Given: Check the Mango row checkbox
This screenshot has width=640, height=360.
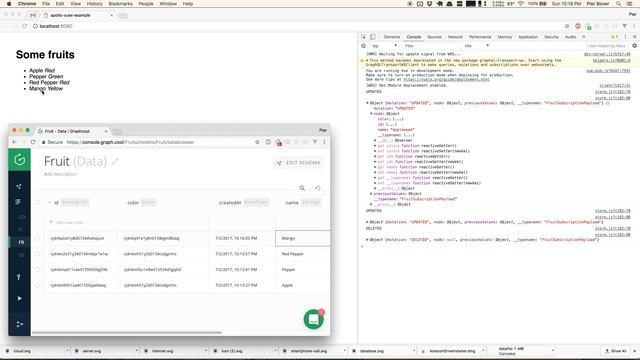Looking at the screenshot, I should pos(38,238).
